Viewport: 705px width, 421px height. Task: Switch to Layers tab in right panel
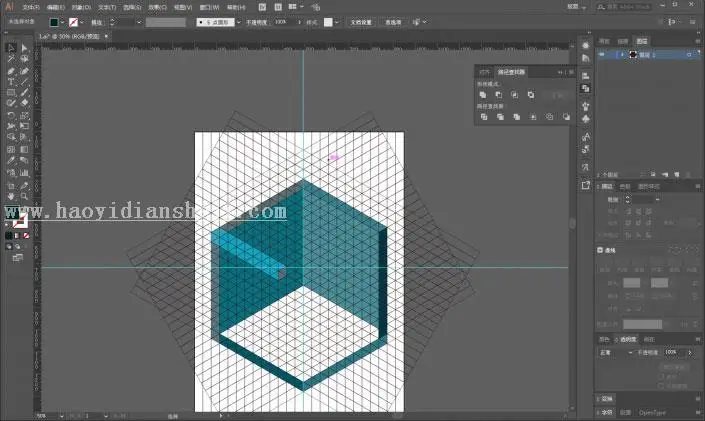(x=642, y=41)
